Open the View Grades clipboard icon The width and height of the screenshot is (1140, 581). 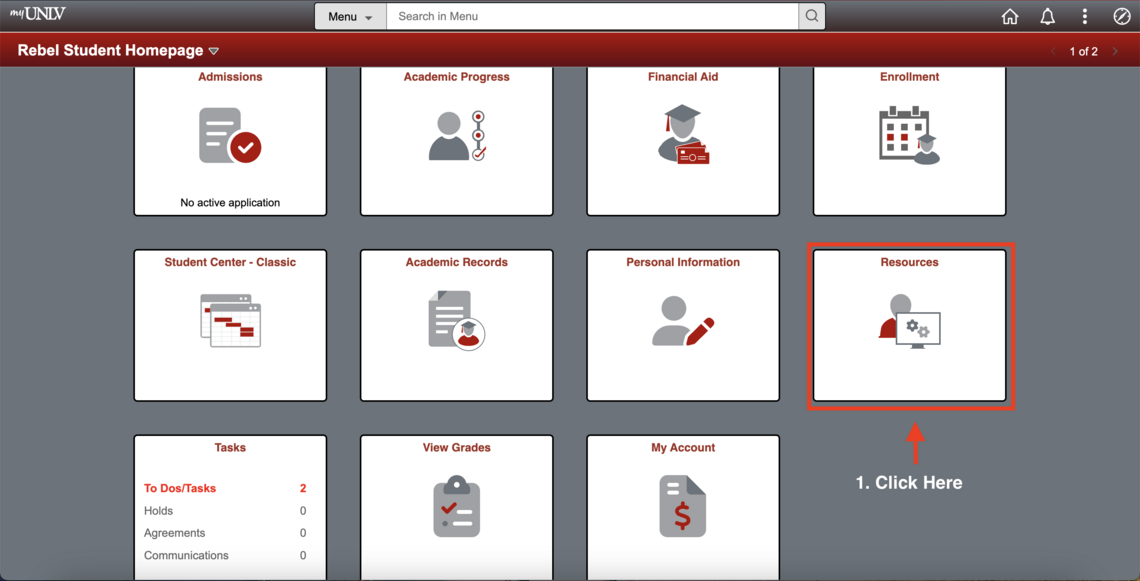(x=457, y=507)
